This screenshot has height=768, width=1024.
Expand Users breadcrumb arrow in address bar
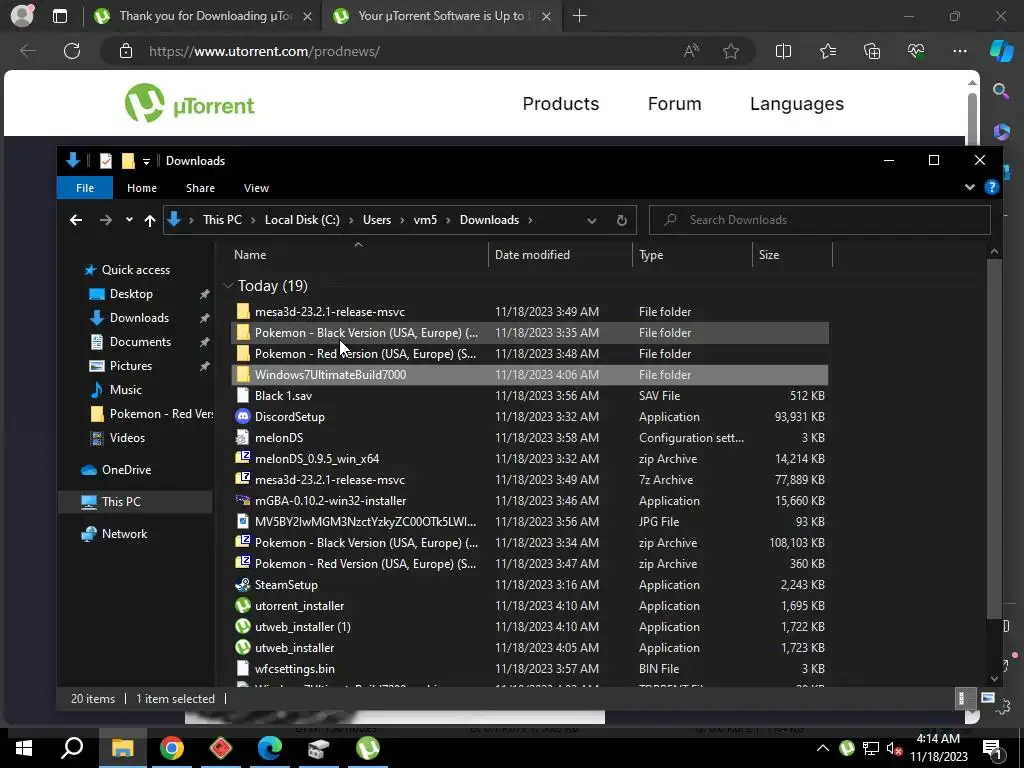pyautogui.click(x=402, y=220)
